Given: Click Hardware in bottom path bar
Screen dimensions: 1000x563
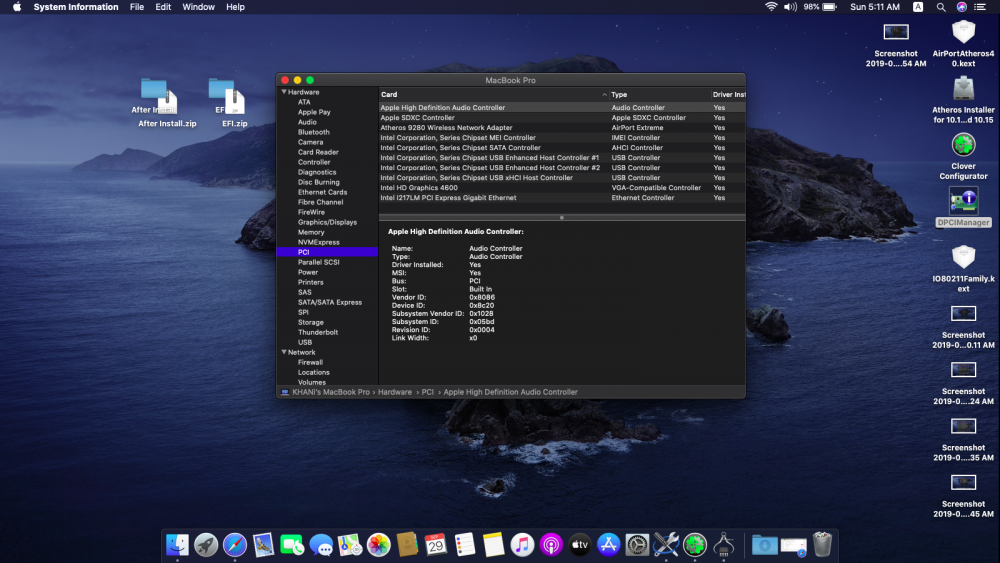Looking at the screenshot, I should point(395,392).
